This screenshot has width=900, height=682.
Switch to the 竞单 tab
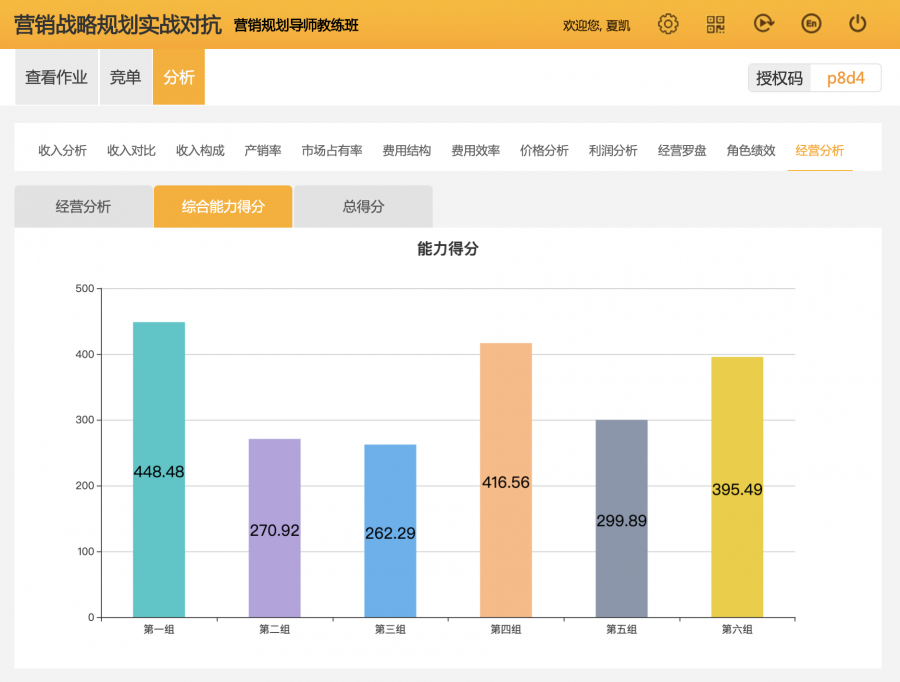tap(126, 77)
